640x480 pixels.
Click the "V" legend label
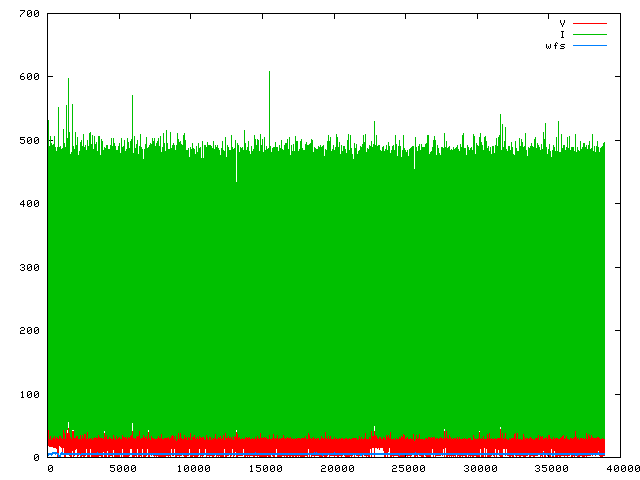(x=562, y=23)
